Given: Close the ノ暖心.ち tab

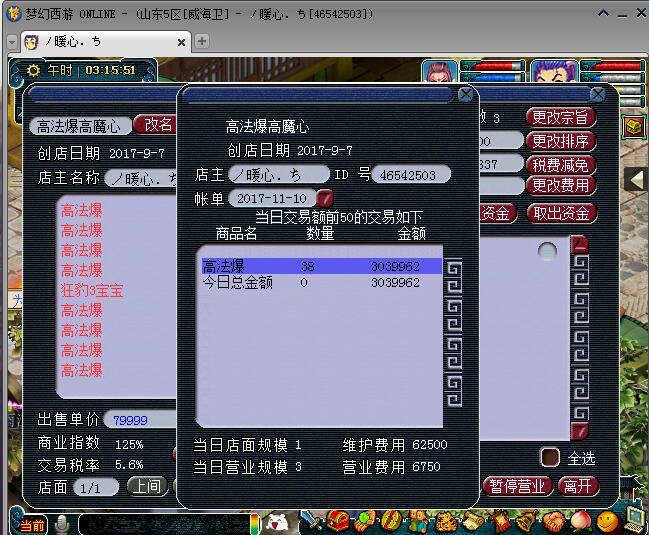Looking at the screenshot, I should point(181,42).
